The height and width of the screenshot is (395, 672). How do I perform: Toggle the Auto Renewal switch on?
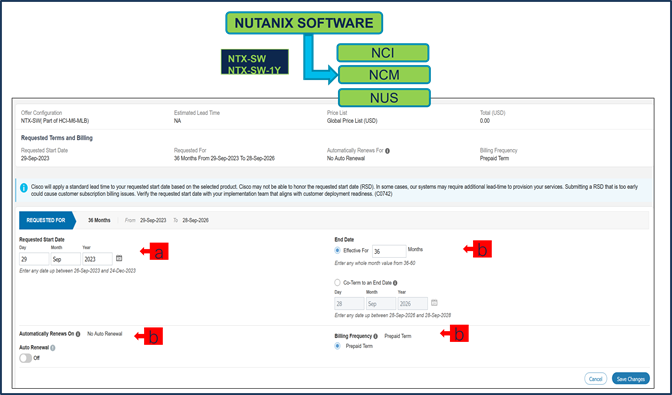coord(26,358)
